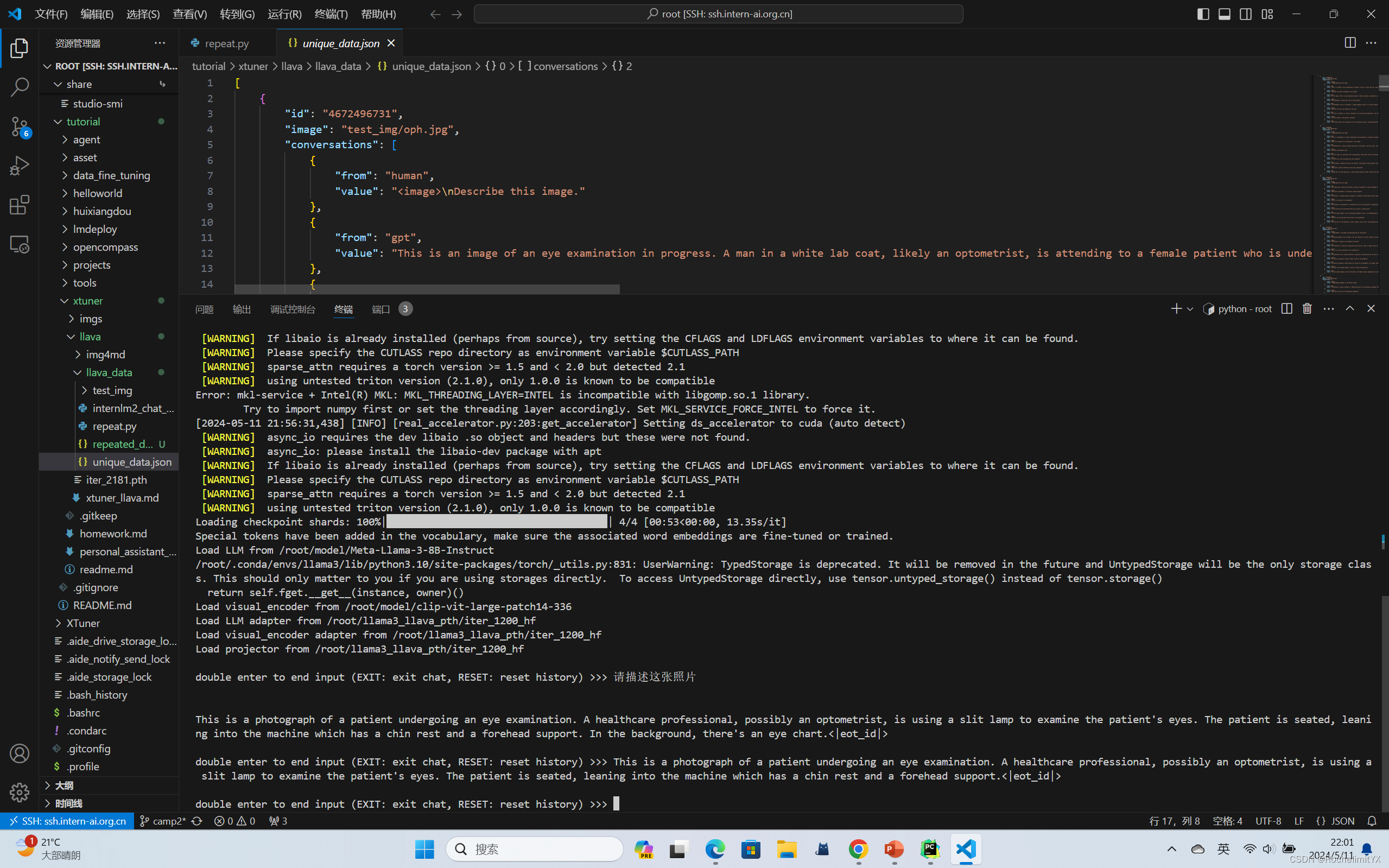The width and height of the screenshot is (1389, 868).
Task: Click the synchronize changes icon
Action: pos(197,821)
